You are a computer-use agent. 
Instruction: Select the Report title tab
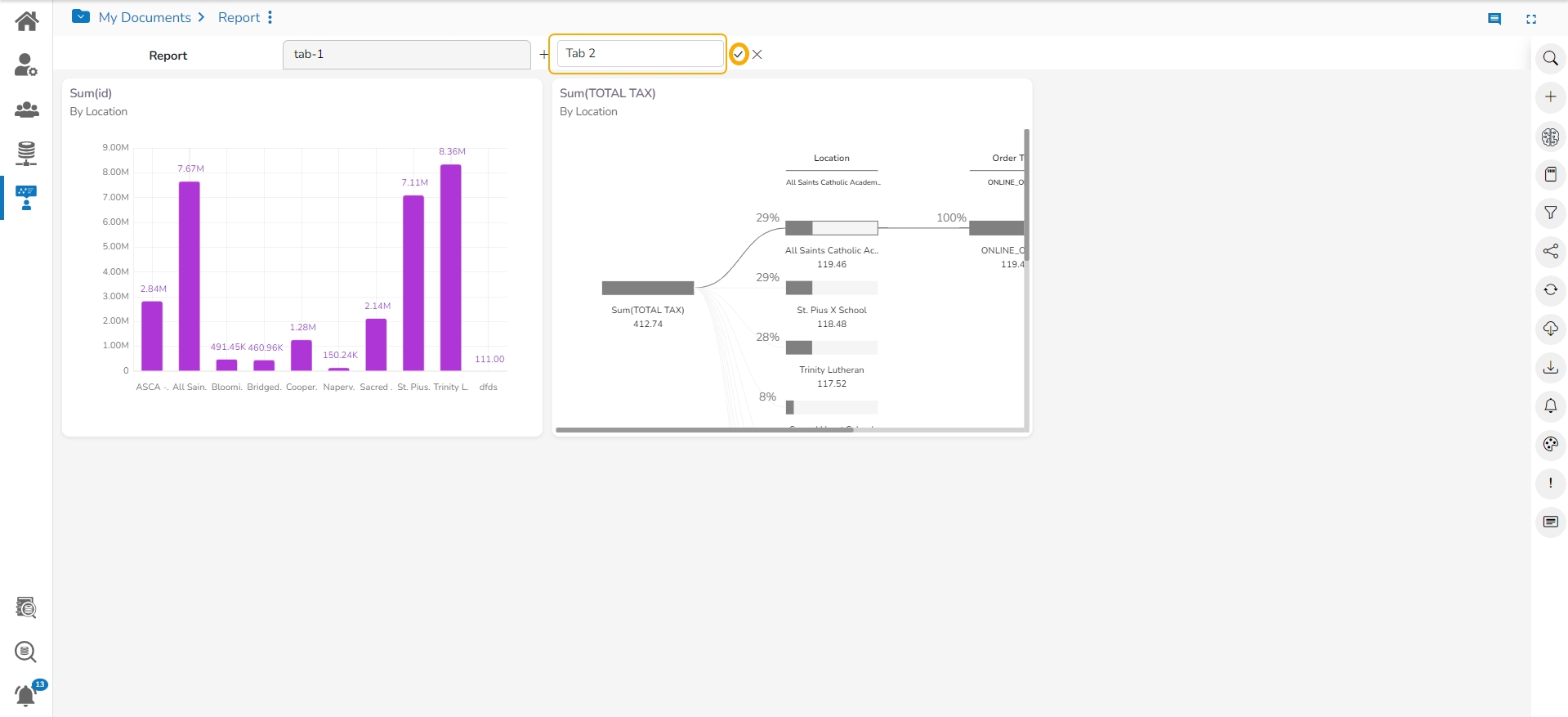(x=168, y=56)
